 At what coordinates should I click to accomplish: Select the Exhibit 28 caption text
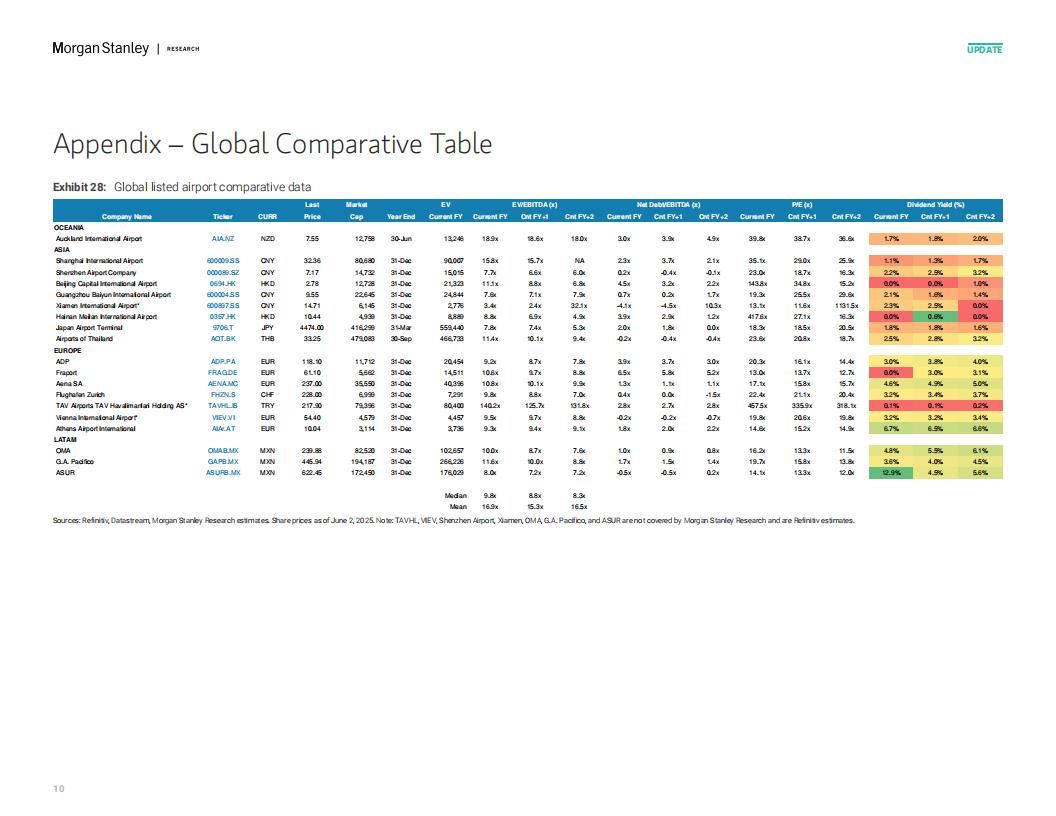[x=182, y=187]
